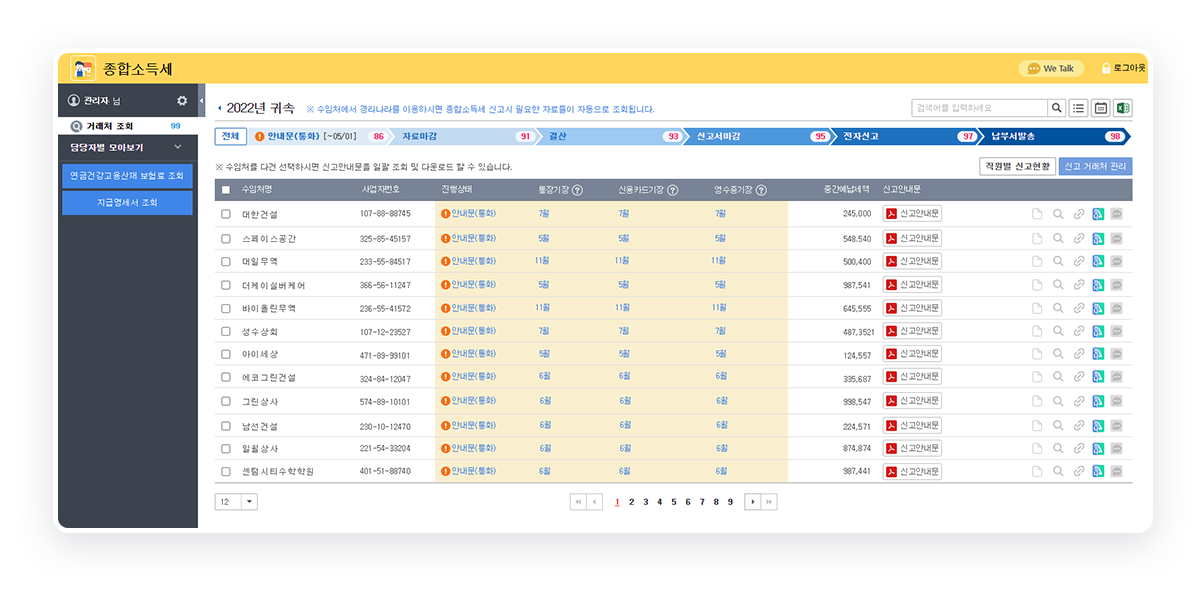Click the help icon next to 영수증기장
The image size is (1200, 593).
(761, 190)
